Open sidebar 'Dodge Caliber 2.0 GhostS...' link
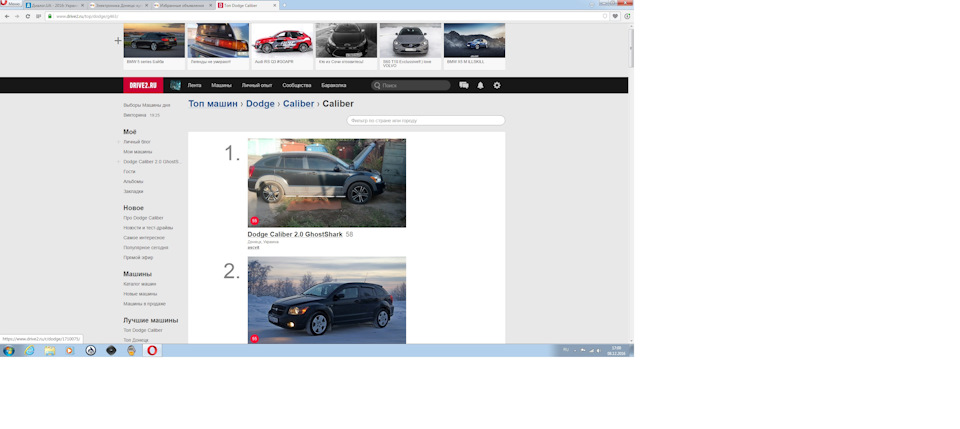The width and height of the screenshot is (960, 429). click(x=152, y=162)
